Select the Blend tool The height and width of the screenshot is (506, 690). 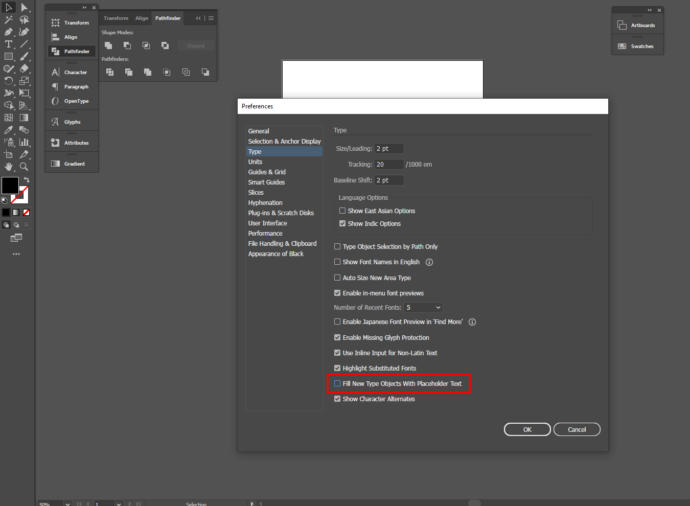pyautogui.click(x=24, y=130)
